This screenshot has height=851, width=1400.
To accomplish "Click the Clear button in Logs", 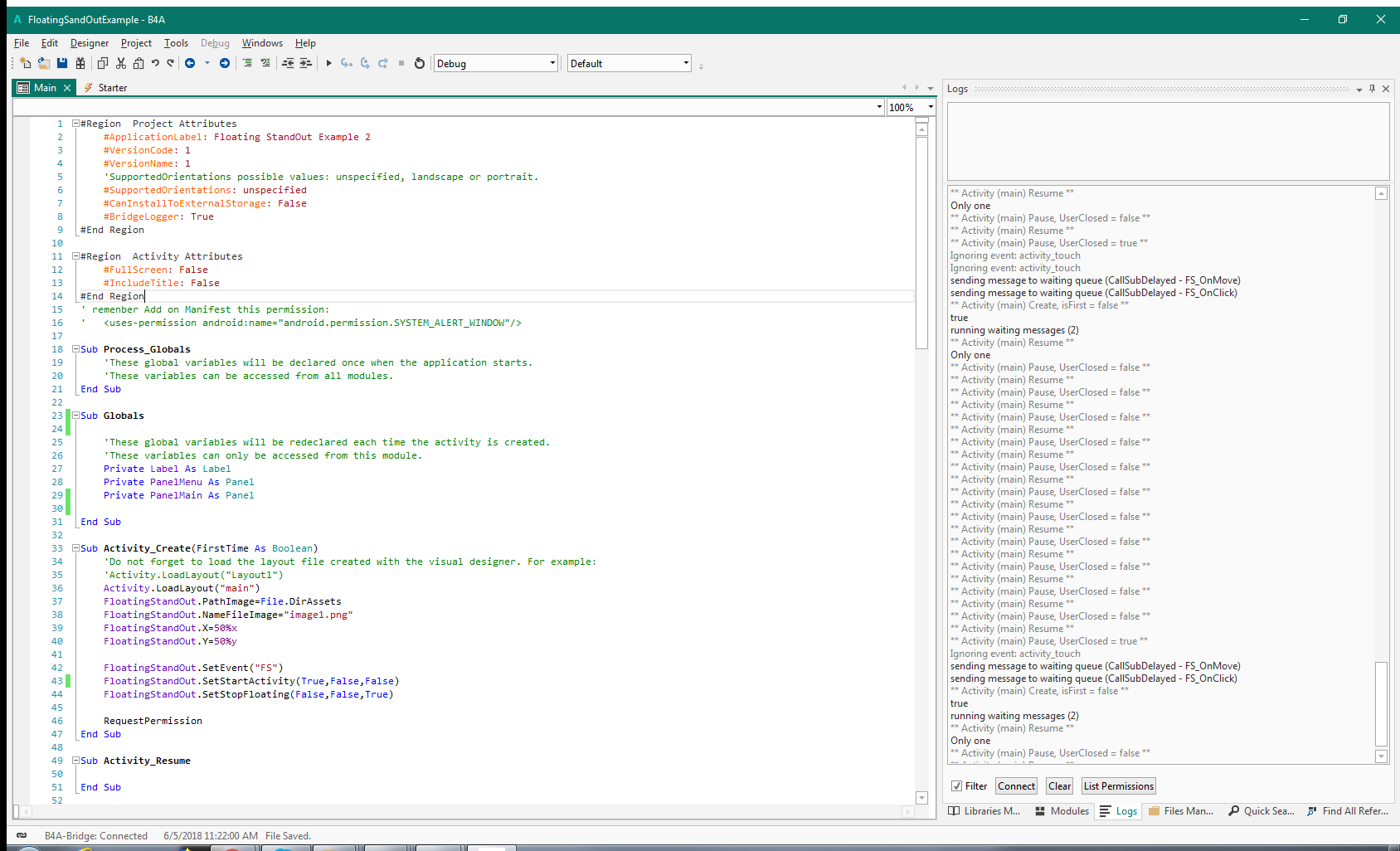I will pos(1059,786).
